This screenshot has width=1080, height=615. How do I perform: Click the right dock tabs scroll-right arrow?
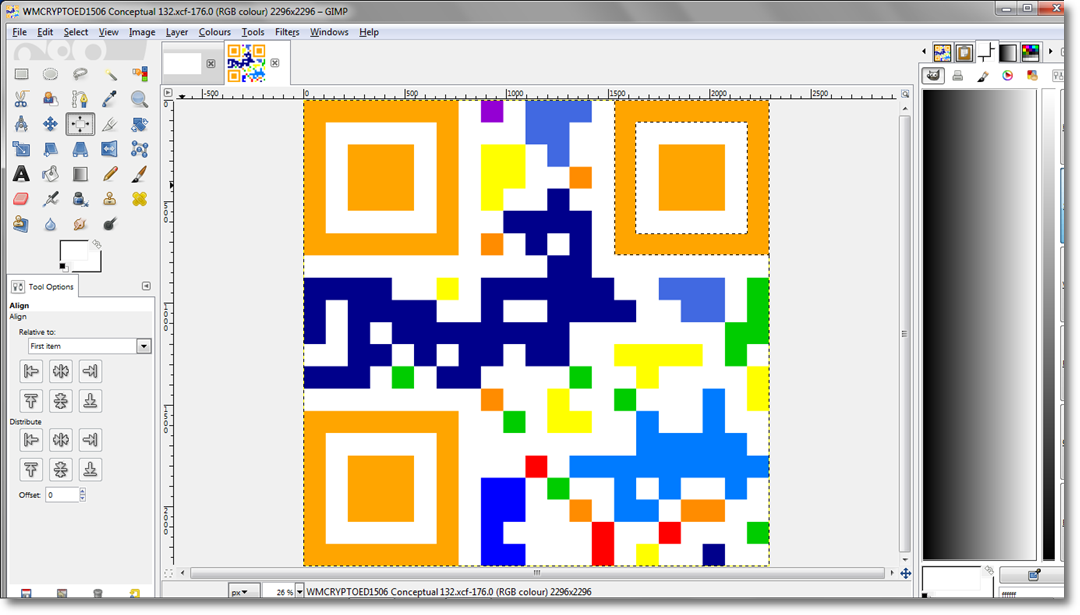(1050, 52)
